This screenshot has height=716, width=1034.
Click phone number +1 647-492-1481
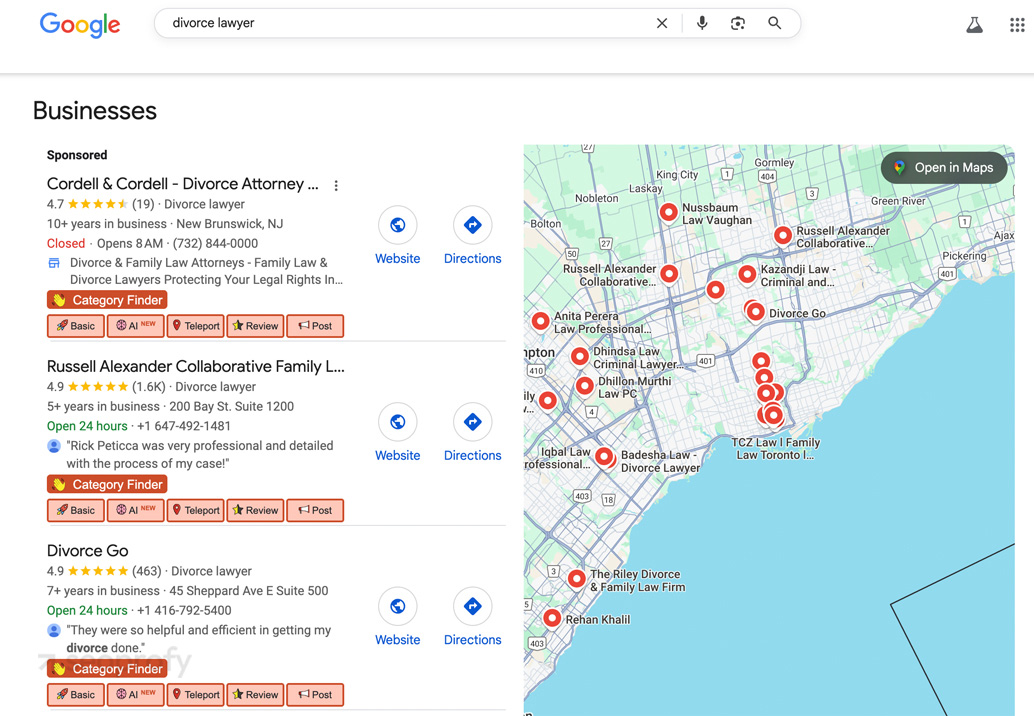pos(184,426)
